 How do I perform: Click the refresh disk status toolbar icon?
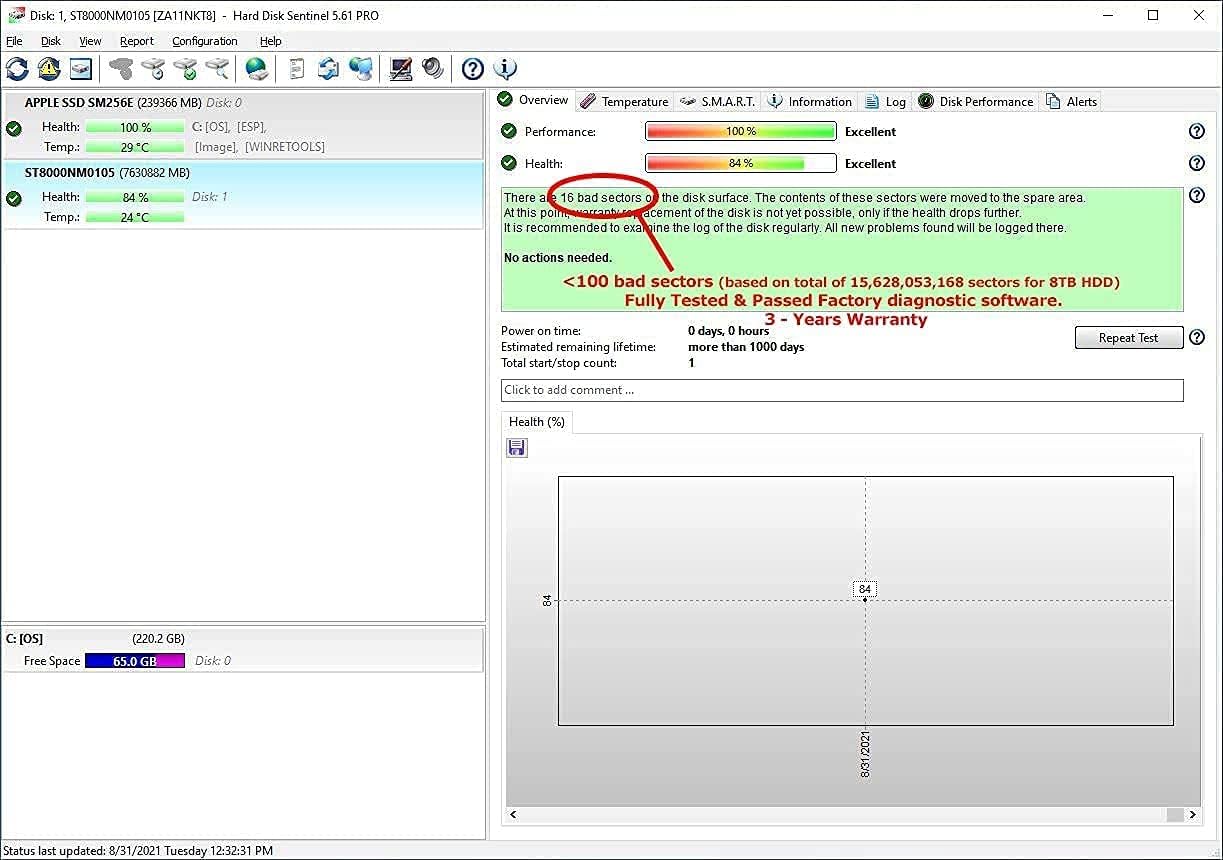pos(17,69)
